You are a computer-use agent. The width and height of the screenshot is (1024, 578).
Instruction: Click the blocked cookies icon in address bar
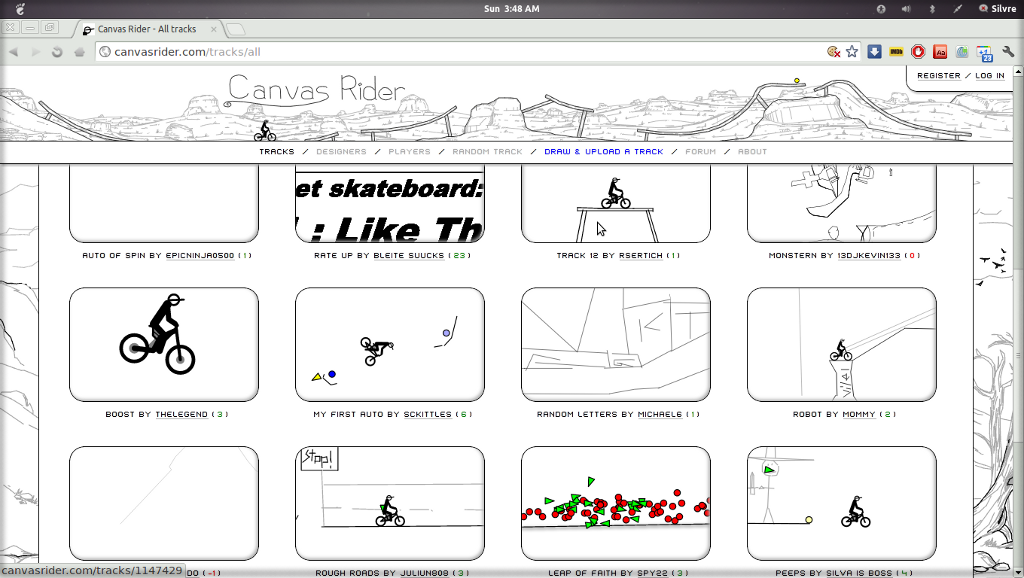click(x=833, y=52)
